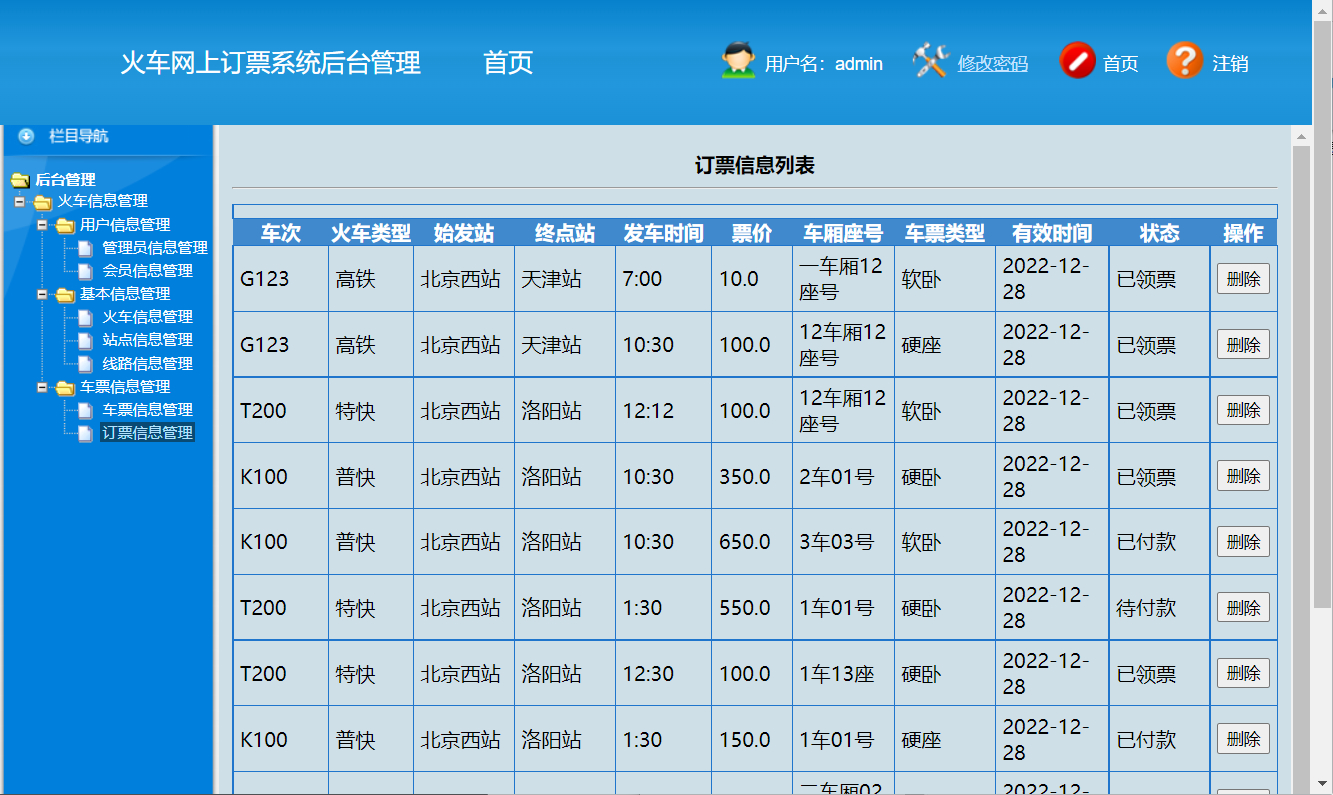Click 删除 on the first G123 row
Viewport: 1333px width, 795px height.
click(x=1242, y=279)
